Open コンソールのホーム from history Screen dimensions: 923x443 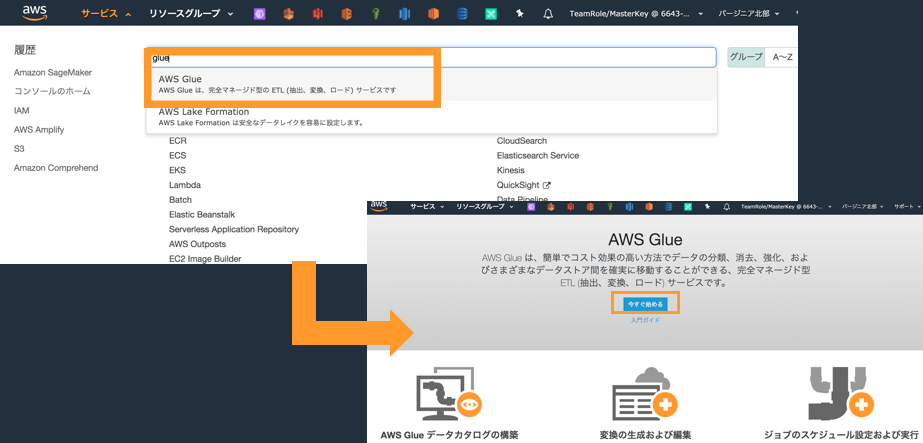52,91
